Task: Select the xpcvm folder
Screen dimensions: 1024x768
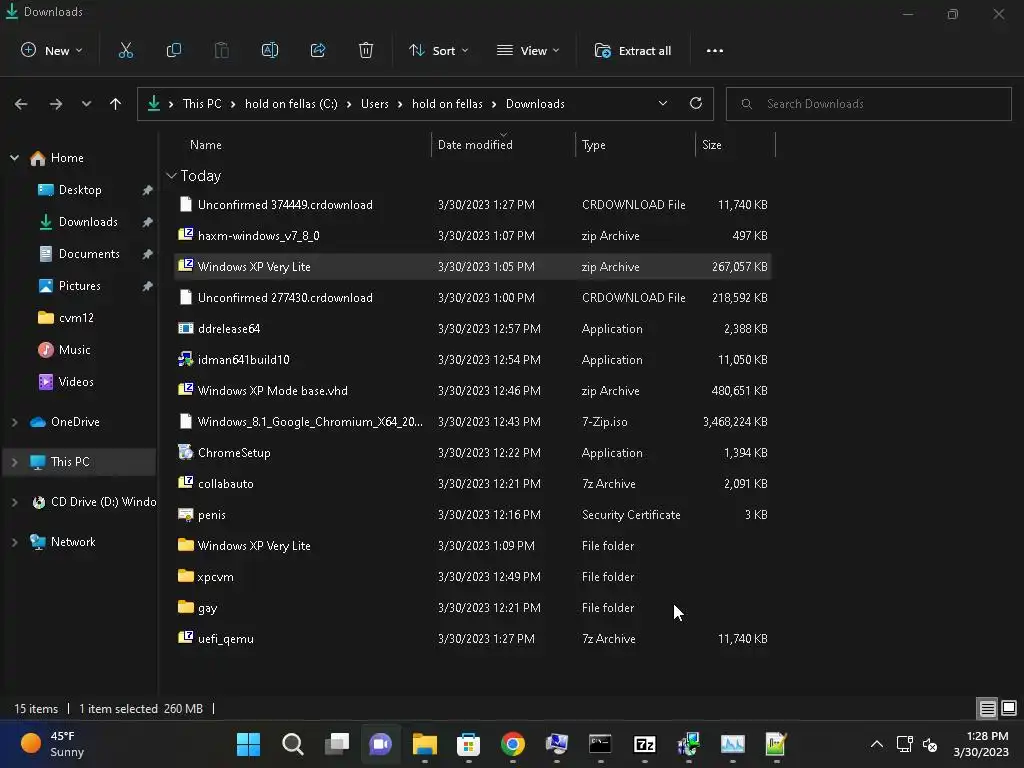Action: (473, 577)
